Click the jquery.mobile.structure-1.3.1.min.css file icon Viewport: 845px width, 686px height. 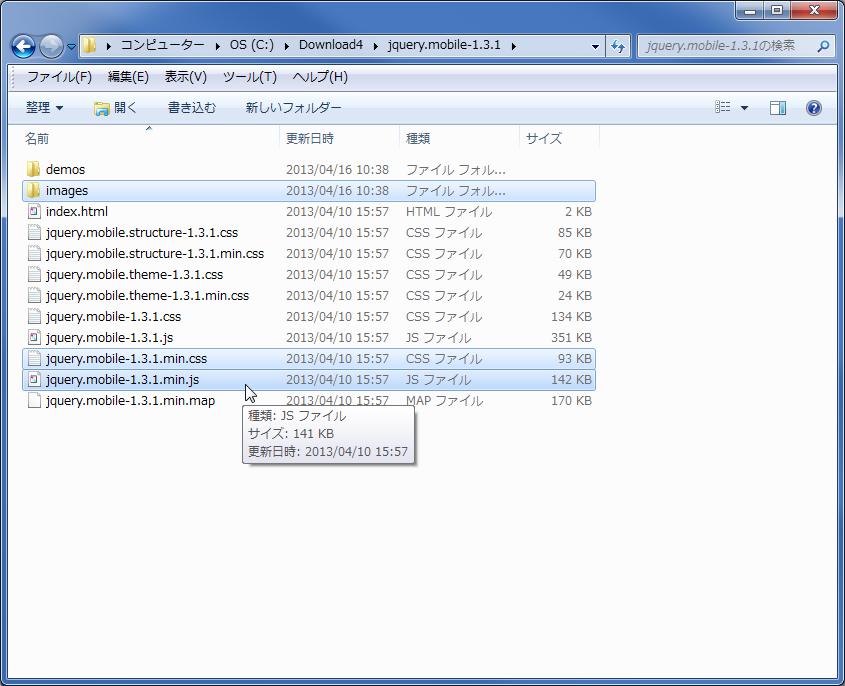[34, 253]
